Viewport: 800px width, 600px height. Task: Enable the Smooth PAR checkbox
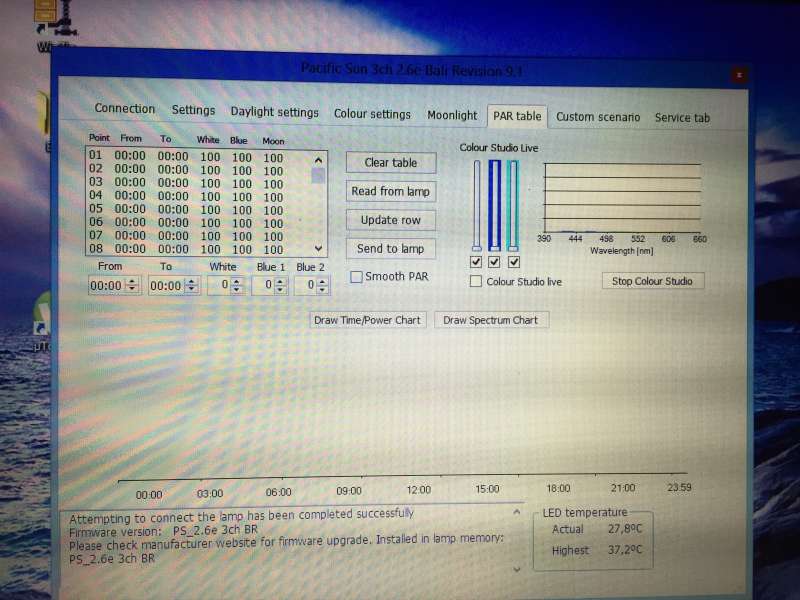coord(357,277)
